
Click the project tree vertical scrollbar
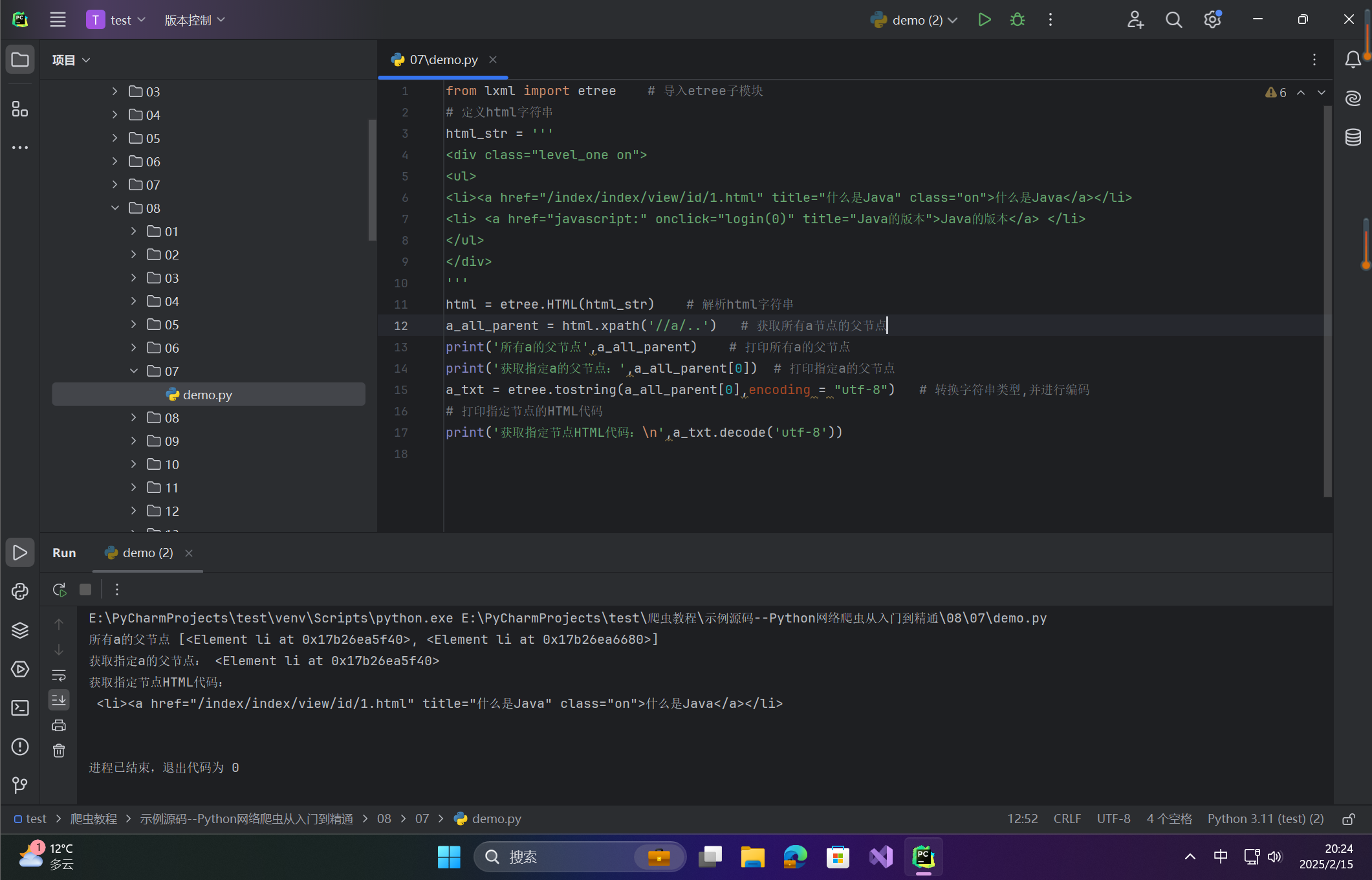tap(372, 180)
